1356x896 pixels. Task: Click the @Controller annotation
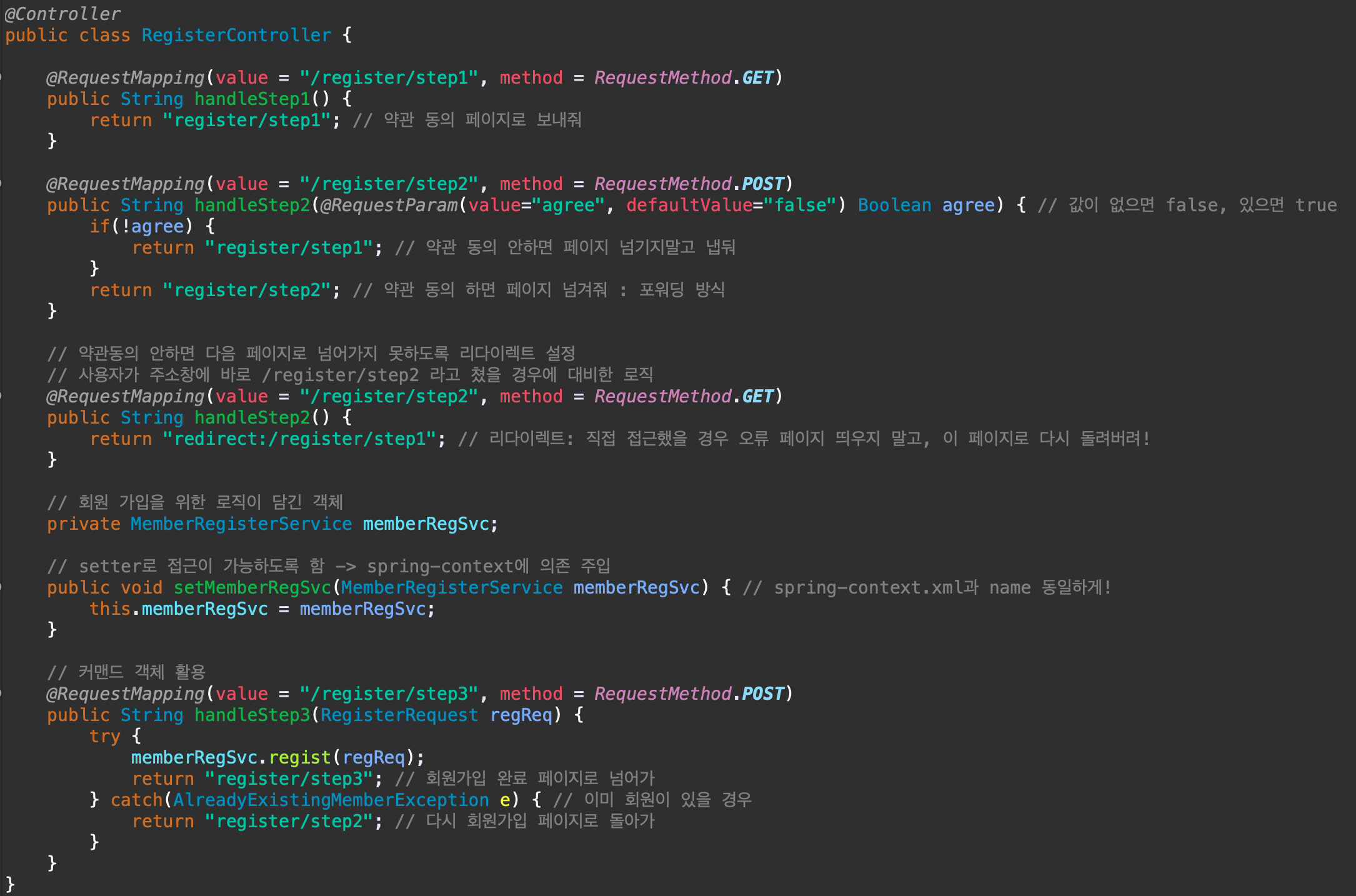click(x=62, y=14)
